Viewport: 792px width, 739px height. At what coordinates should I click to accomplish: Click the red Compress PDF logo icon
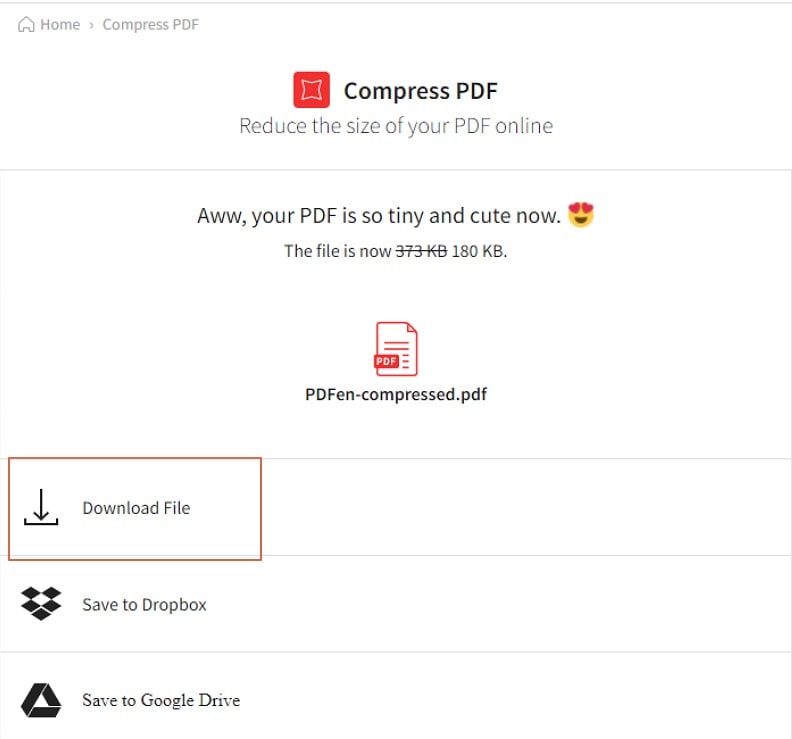point(312,90)
